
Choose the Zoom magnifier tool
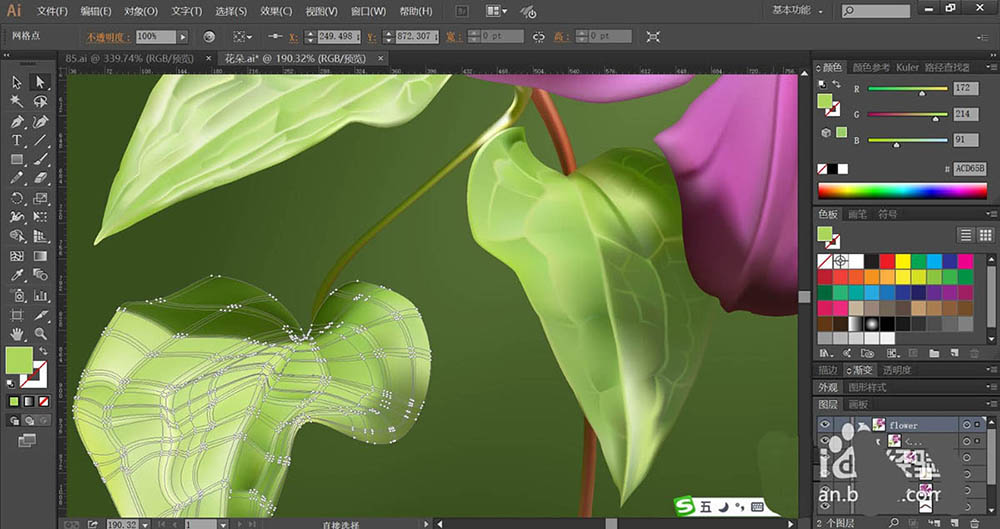coord(40,334)
